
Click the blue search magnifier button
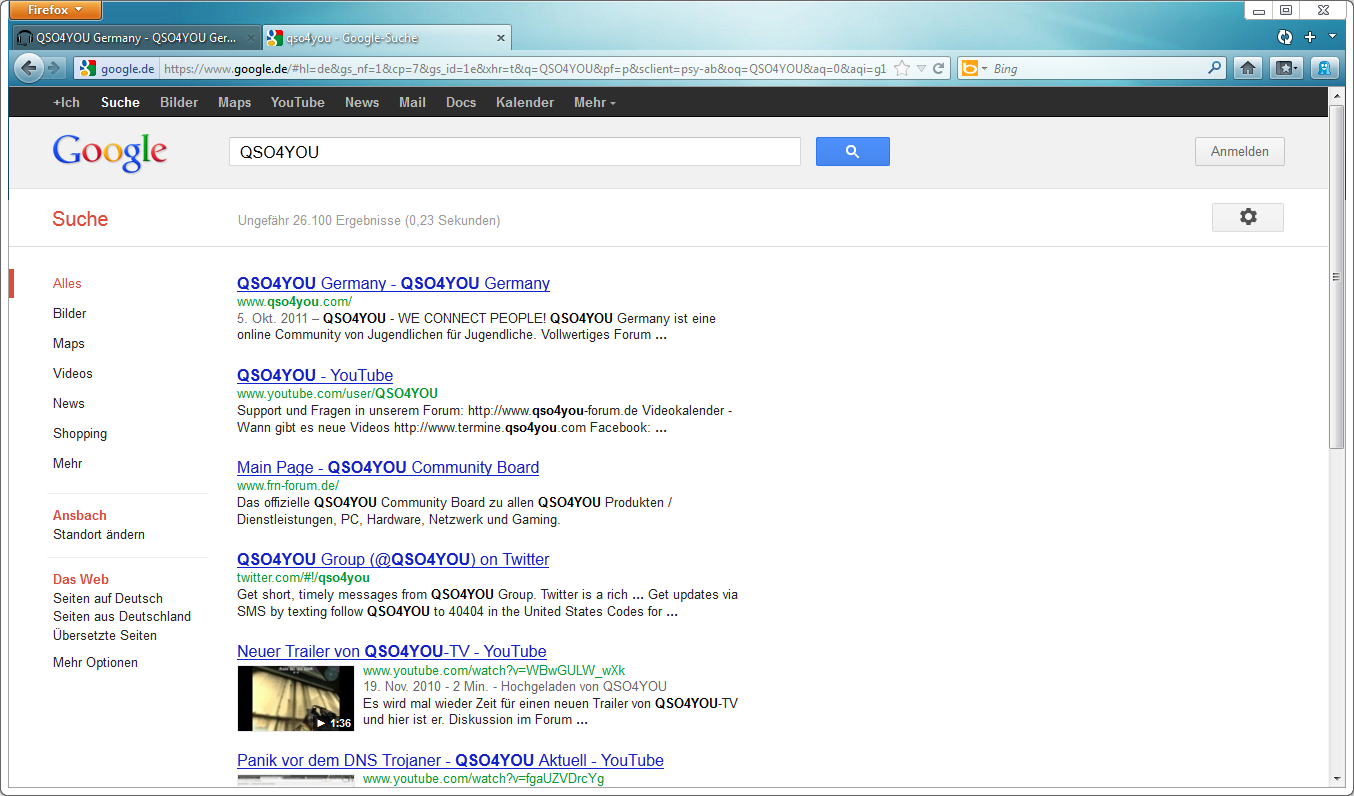[852, 152]
